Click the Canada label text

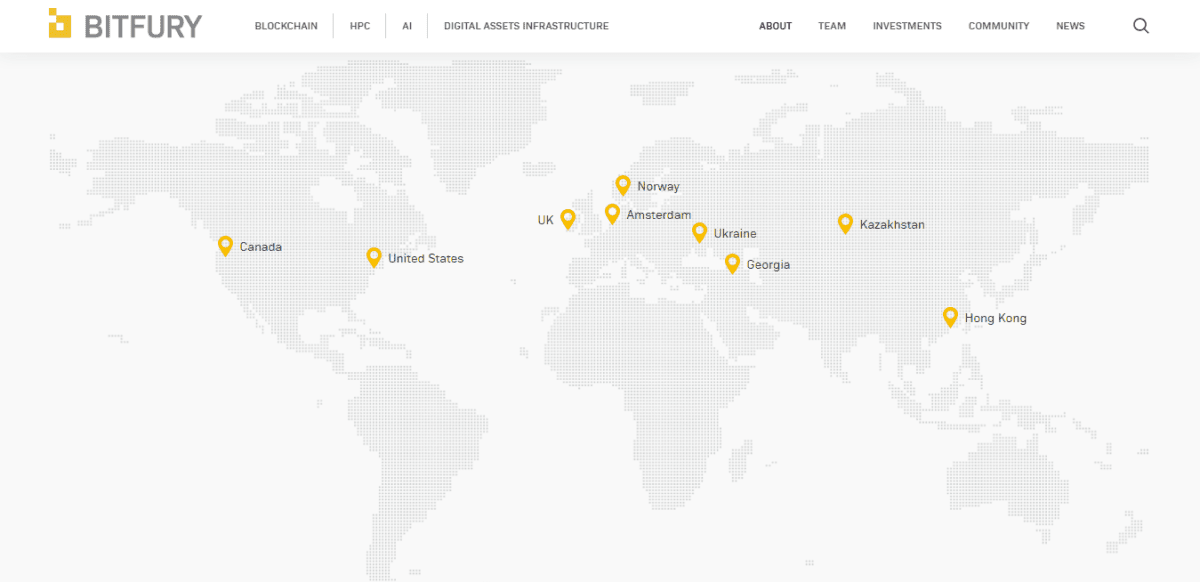coord(261,247)
